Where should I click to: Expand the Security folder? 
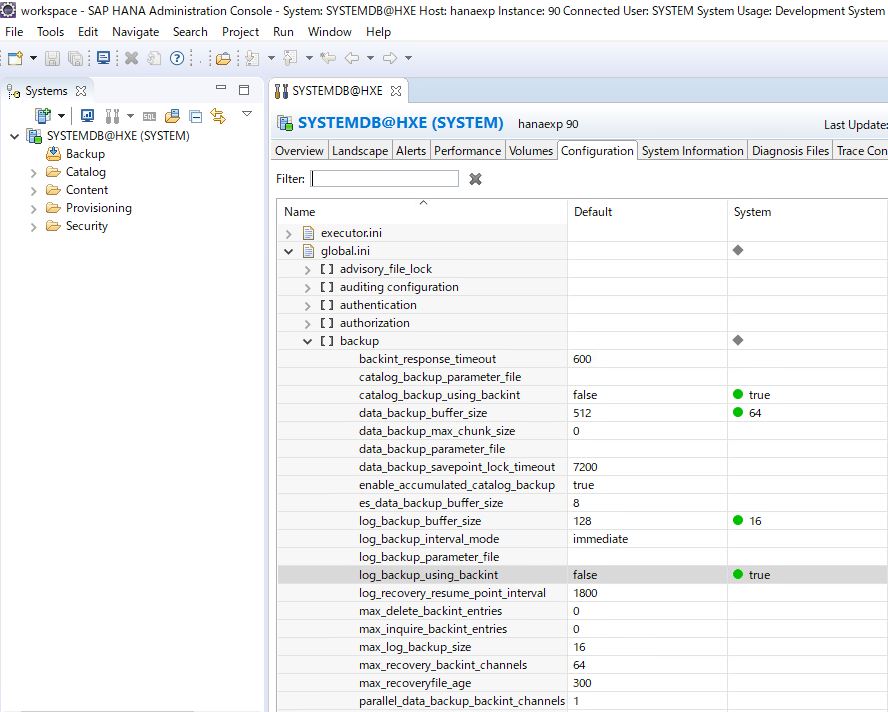coord(33,227)
